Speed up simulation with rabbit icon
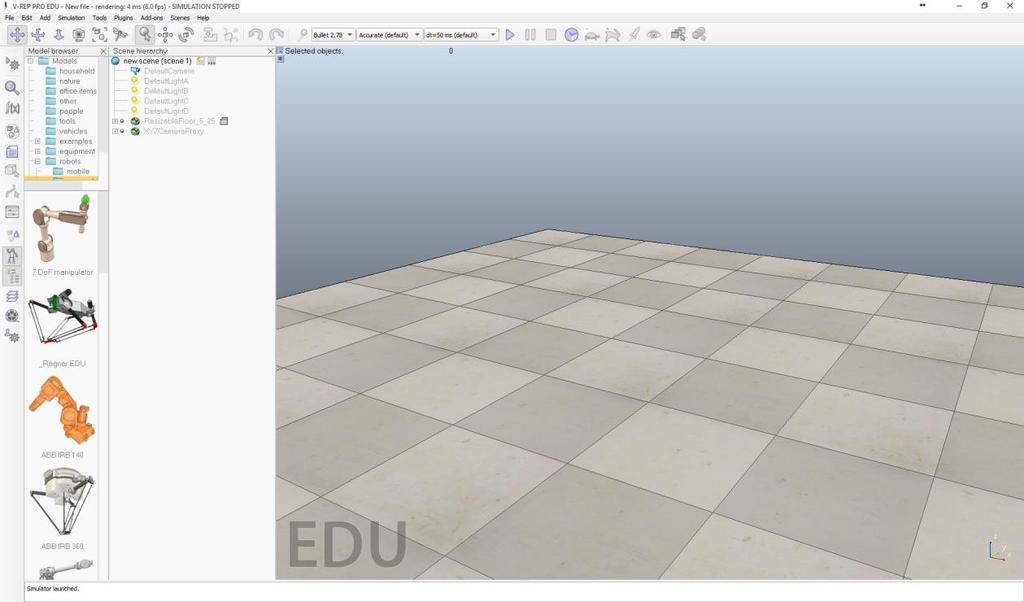 coord(613,35)
